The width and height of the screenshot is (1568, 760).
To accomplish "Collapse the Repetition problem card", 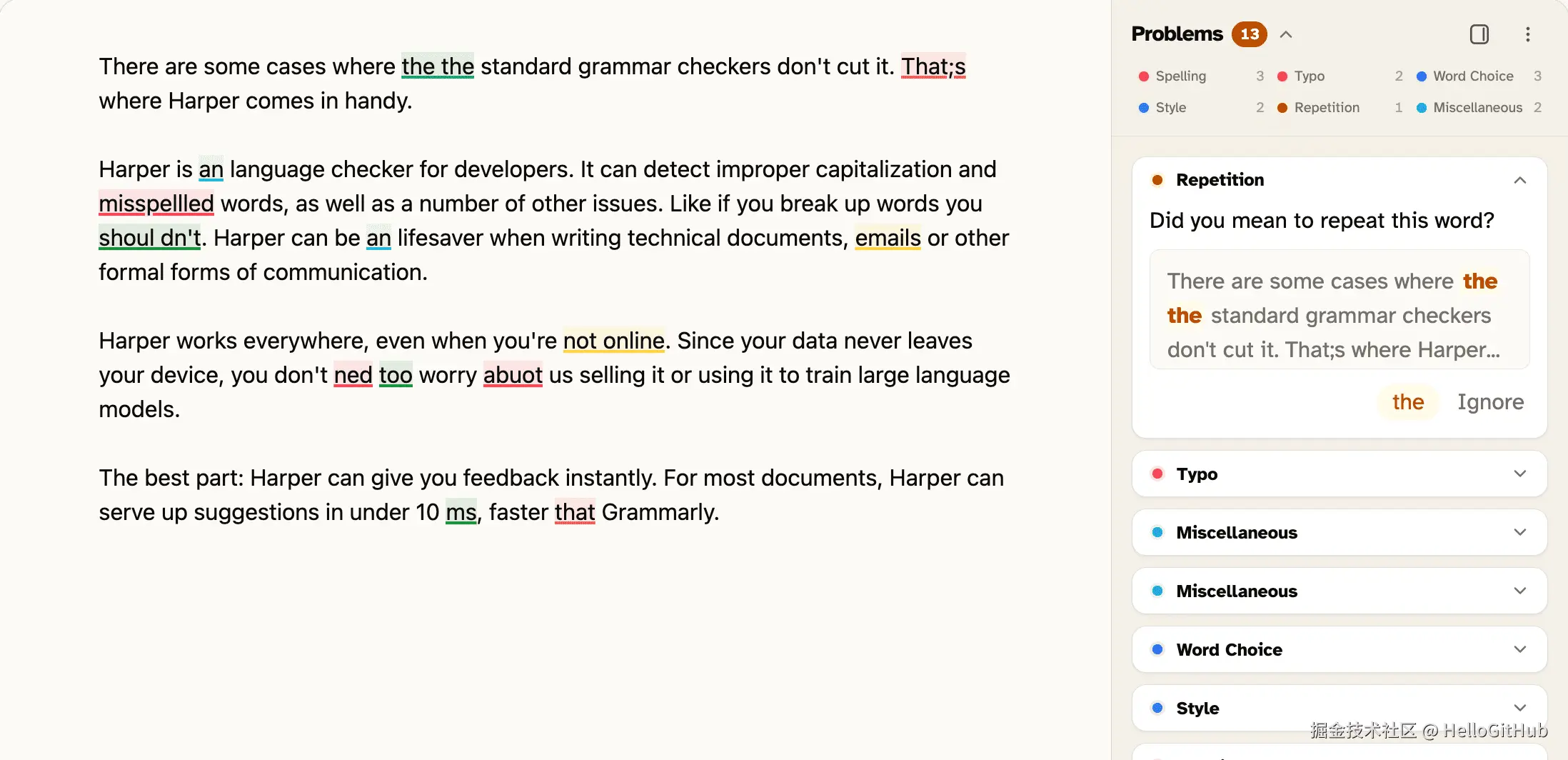I will point(1519,180).
